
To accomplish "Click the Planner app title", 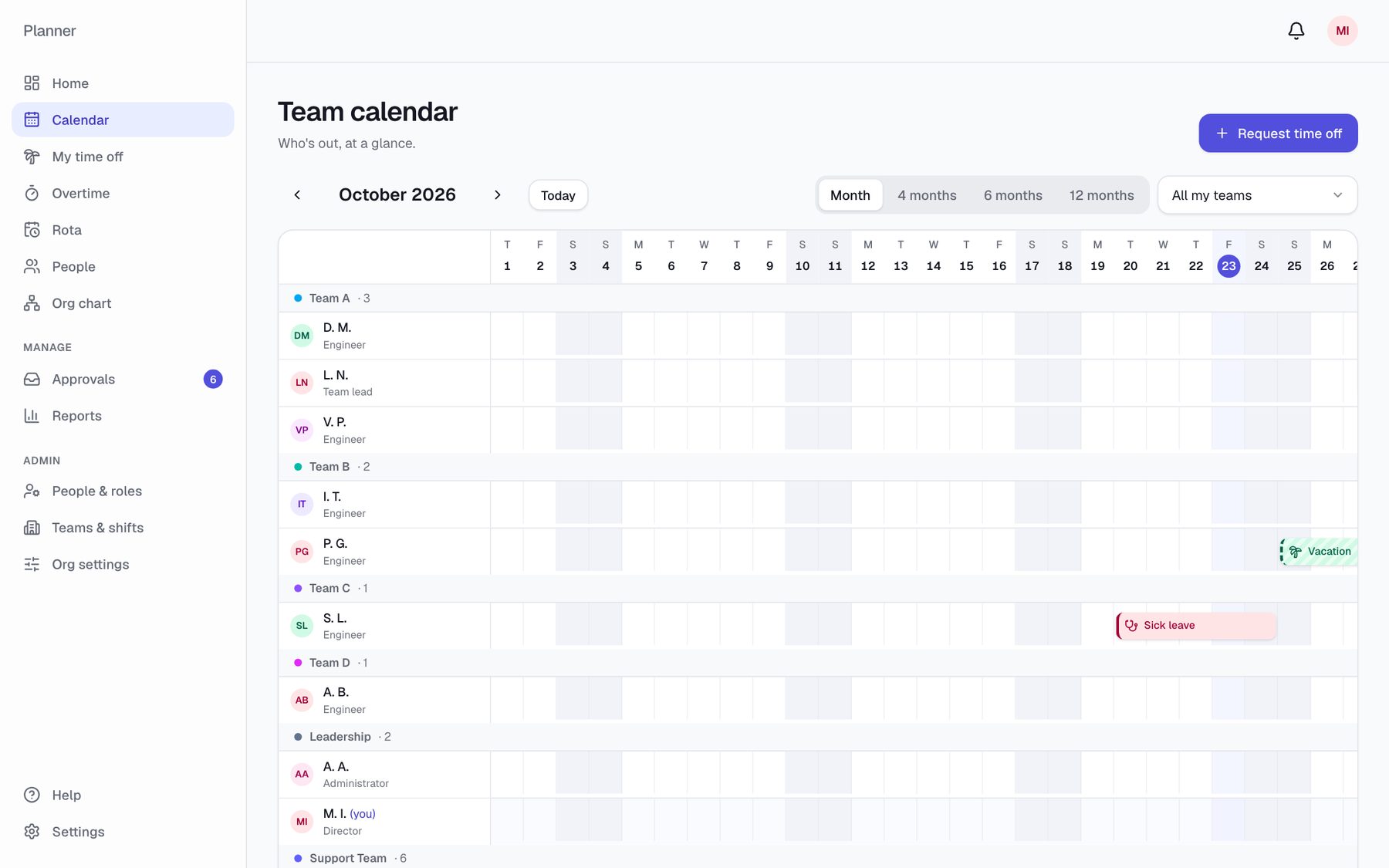I will [49, 31].
